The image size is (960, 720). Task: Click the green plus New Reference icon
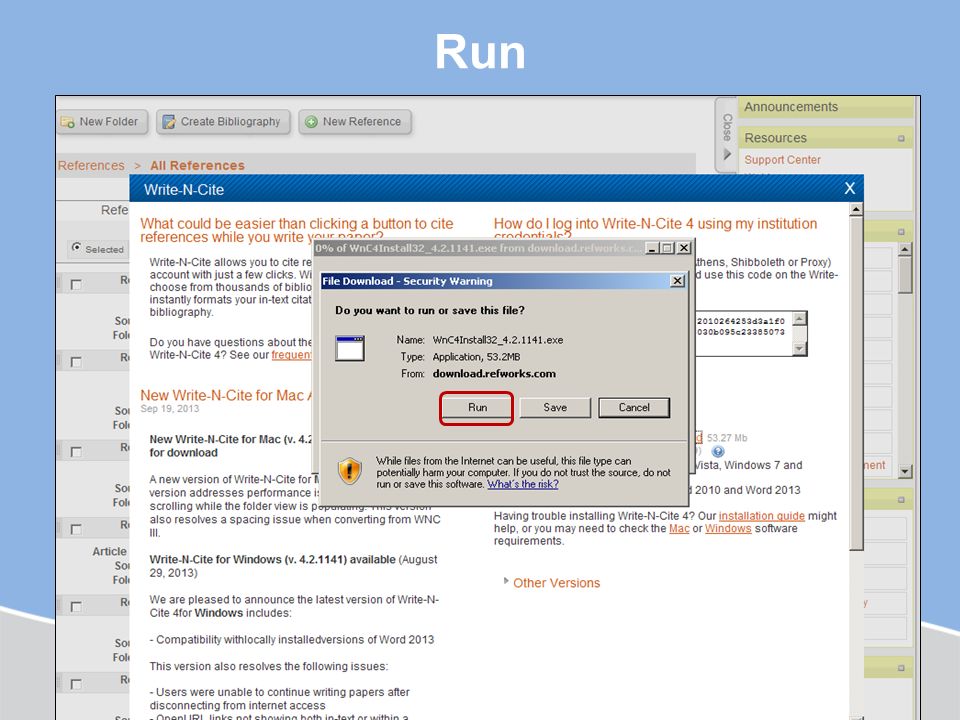[x=311, y=122]
